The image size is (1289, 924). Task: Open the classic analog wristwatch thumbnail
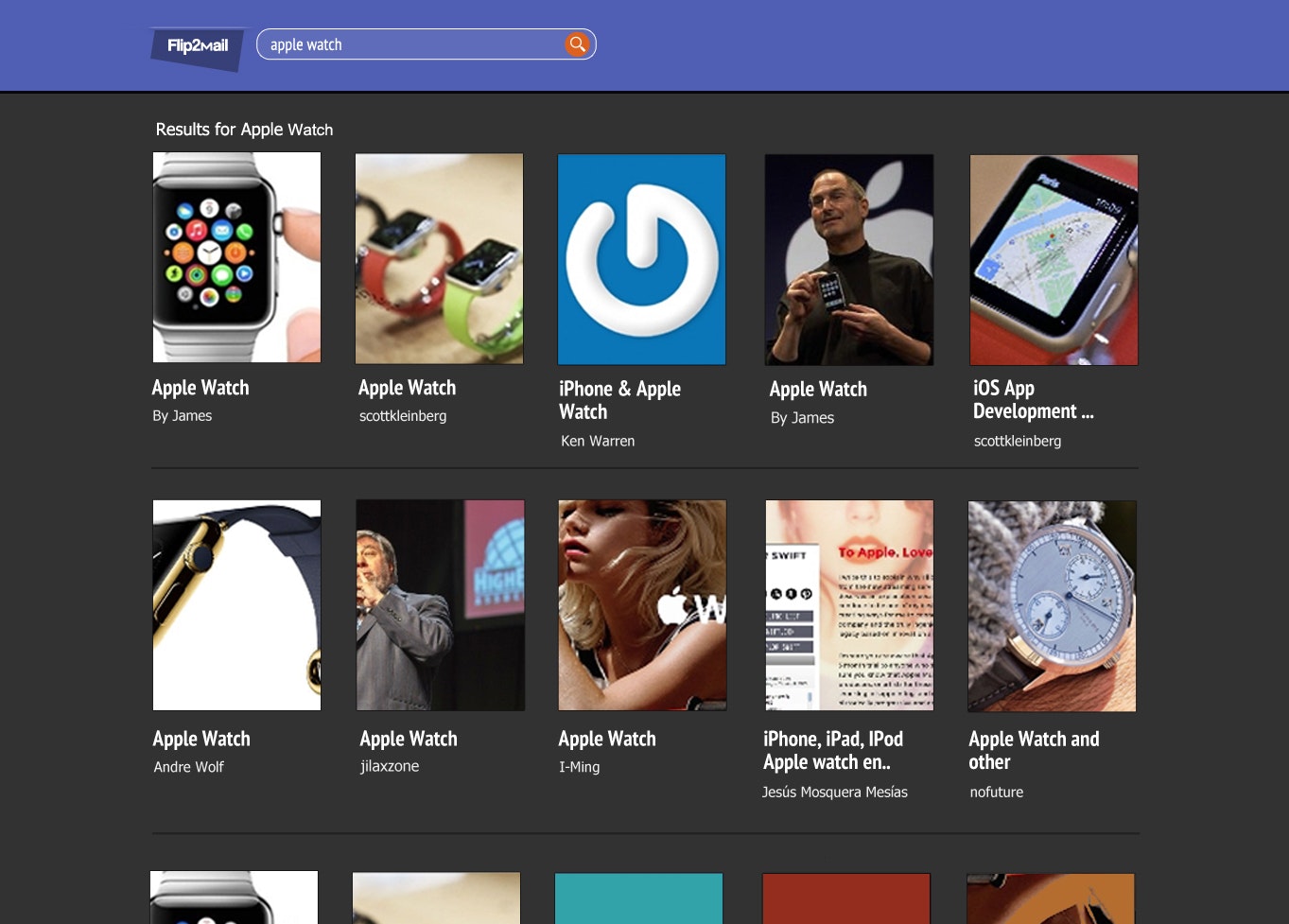(1052, 606)
